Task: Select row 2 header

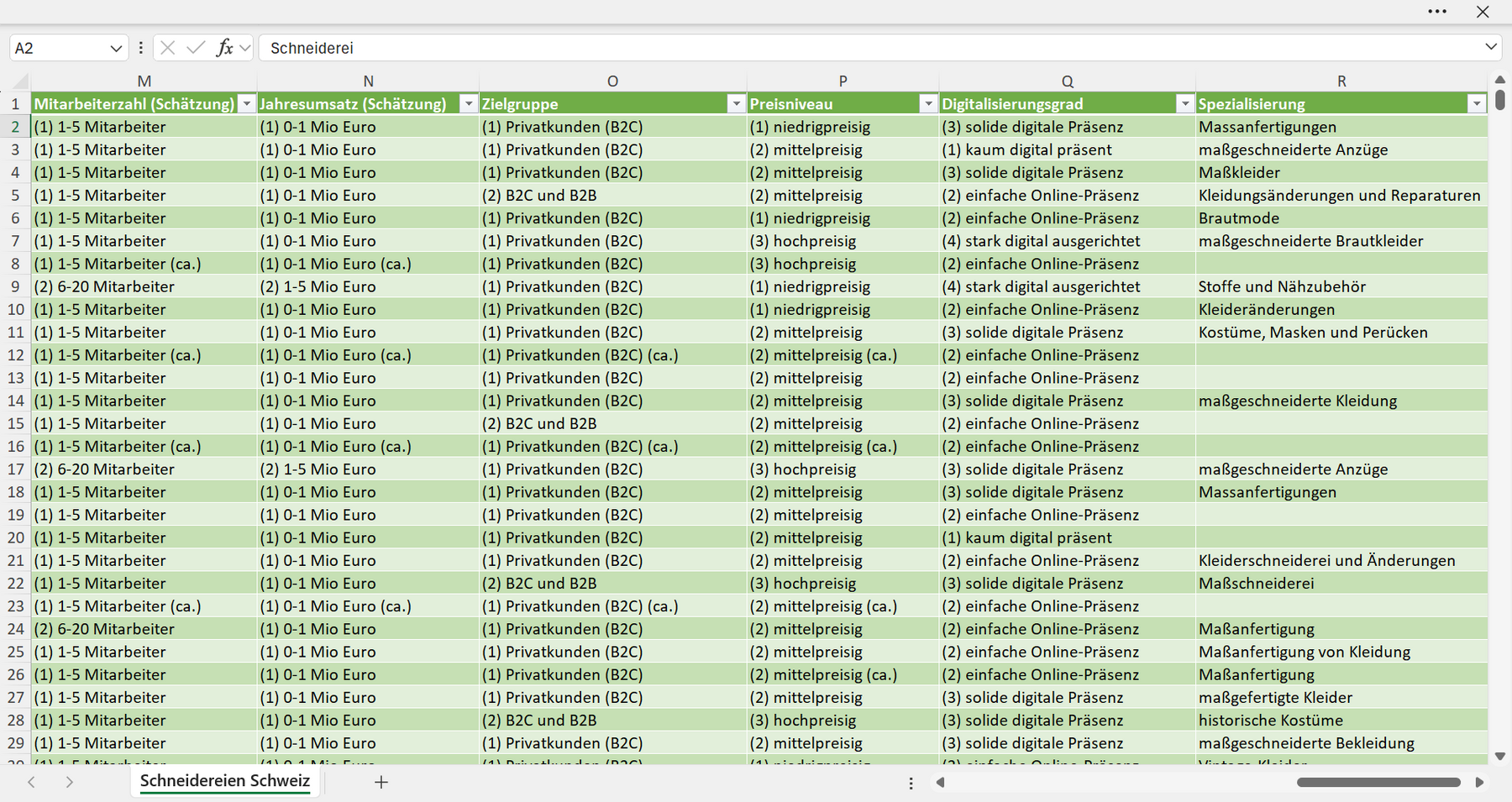Action: (x=16, y=127)
